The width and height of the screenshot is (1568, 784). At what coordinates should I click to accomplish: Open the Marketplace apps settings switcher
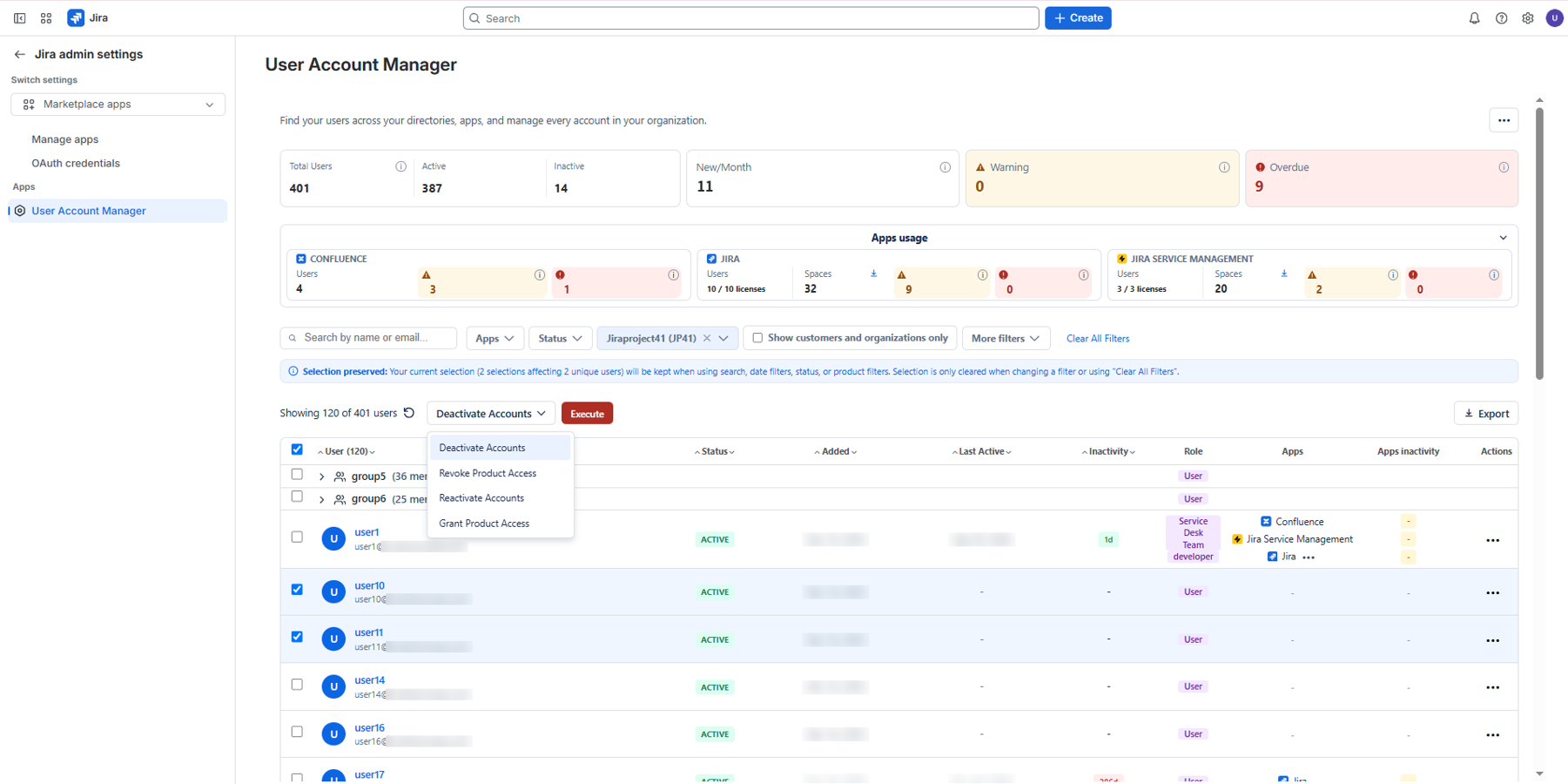[x=118, y=105]
